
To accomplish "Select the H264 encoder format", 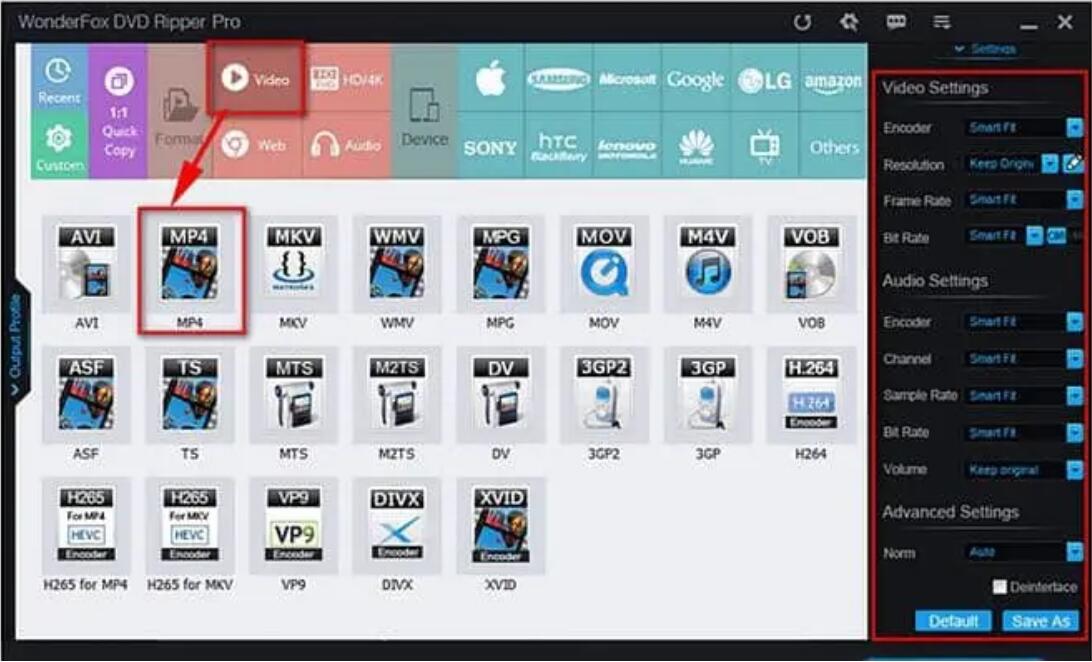I will point(811,395).
